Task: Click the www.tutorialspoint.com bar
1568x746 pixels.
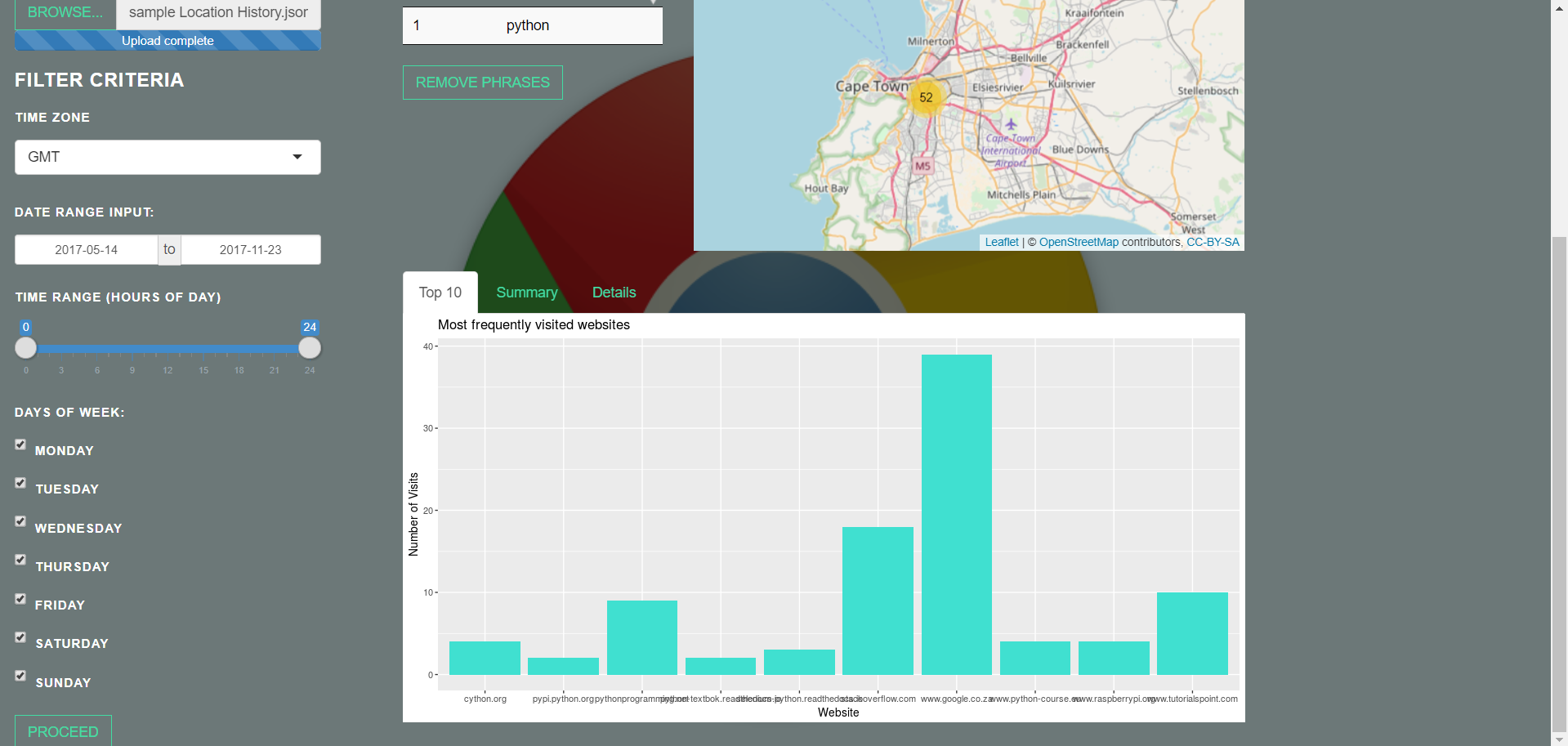Action: (1192, 633)
